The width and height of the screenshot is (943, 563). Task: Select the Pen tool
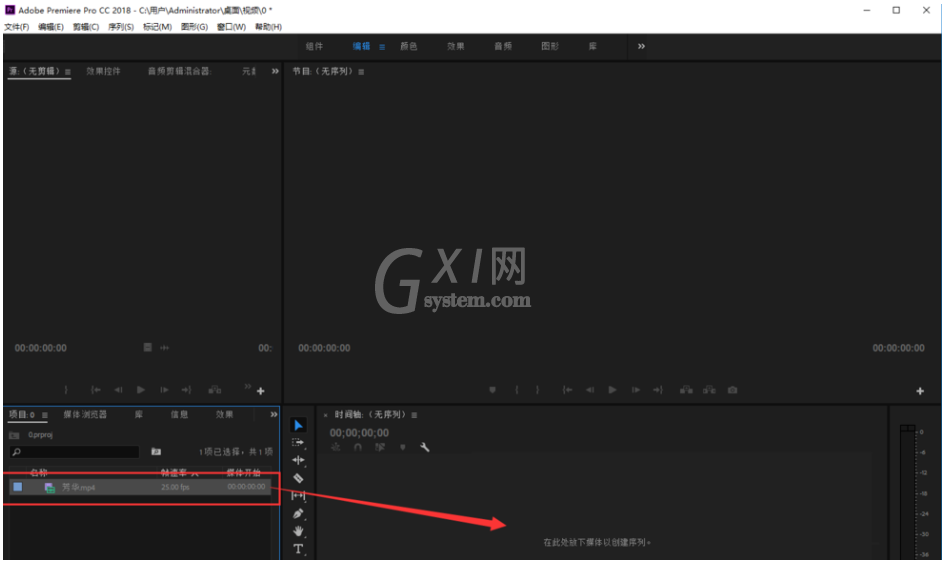298,514
